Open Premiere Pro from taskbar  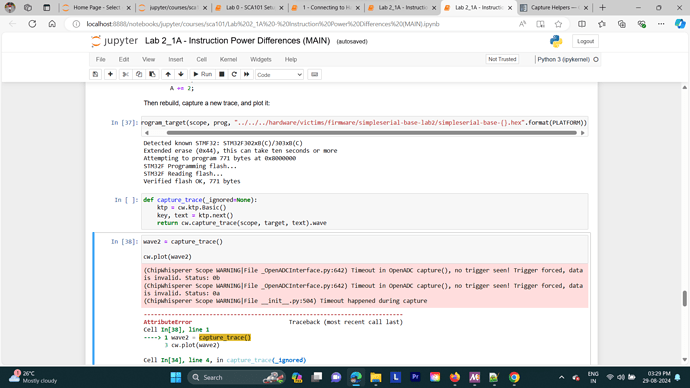[x=415, y=377]
